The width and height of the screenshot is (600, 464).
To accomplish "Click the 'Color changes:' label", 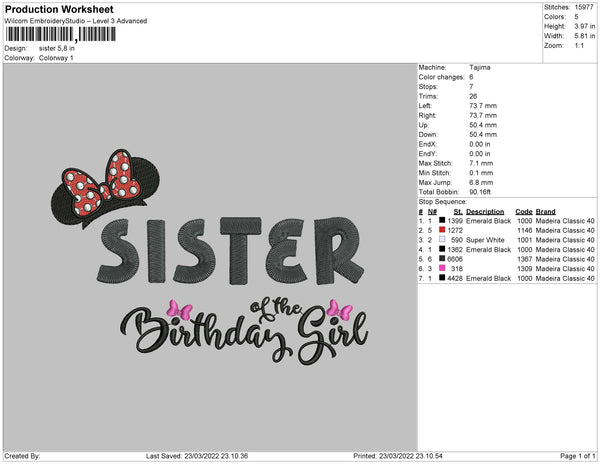I will (x=441, y=77).
